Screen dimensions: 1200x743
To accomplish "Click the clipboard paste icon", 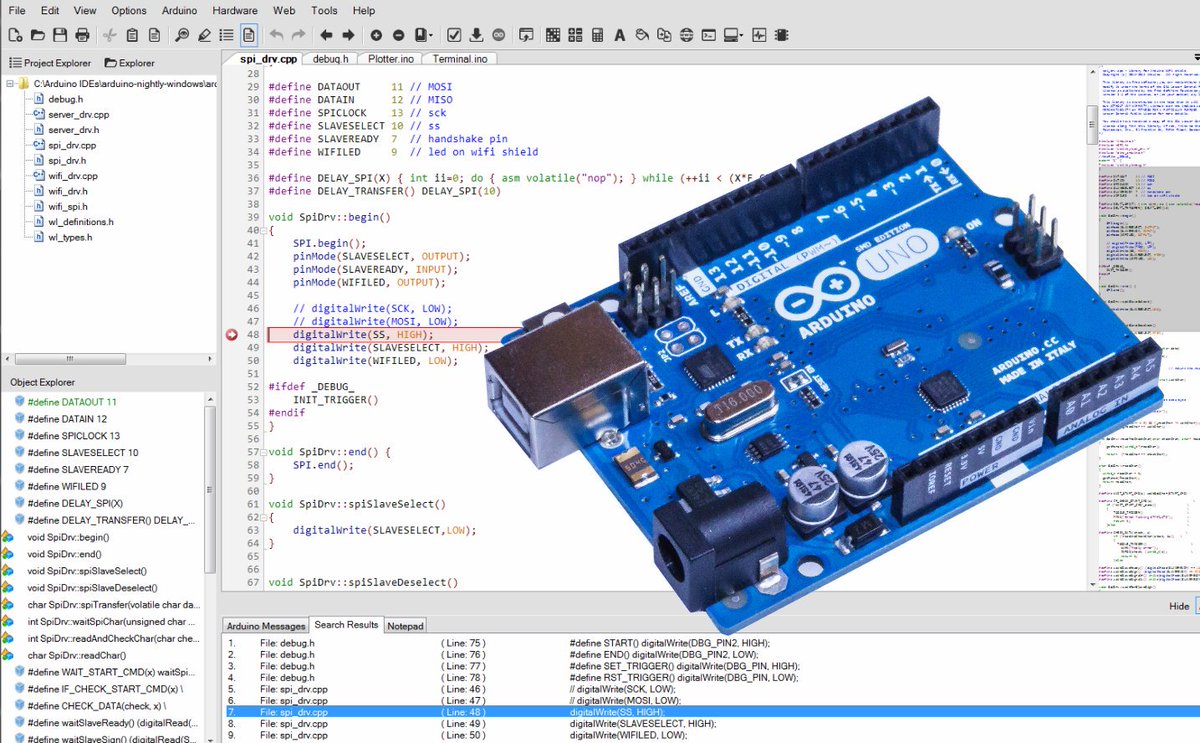I will (133, 35).
